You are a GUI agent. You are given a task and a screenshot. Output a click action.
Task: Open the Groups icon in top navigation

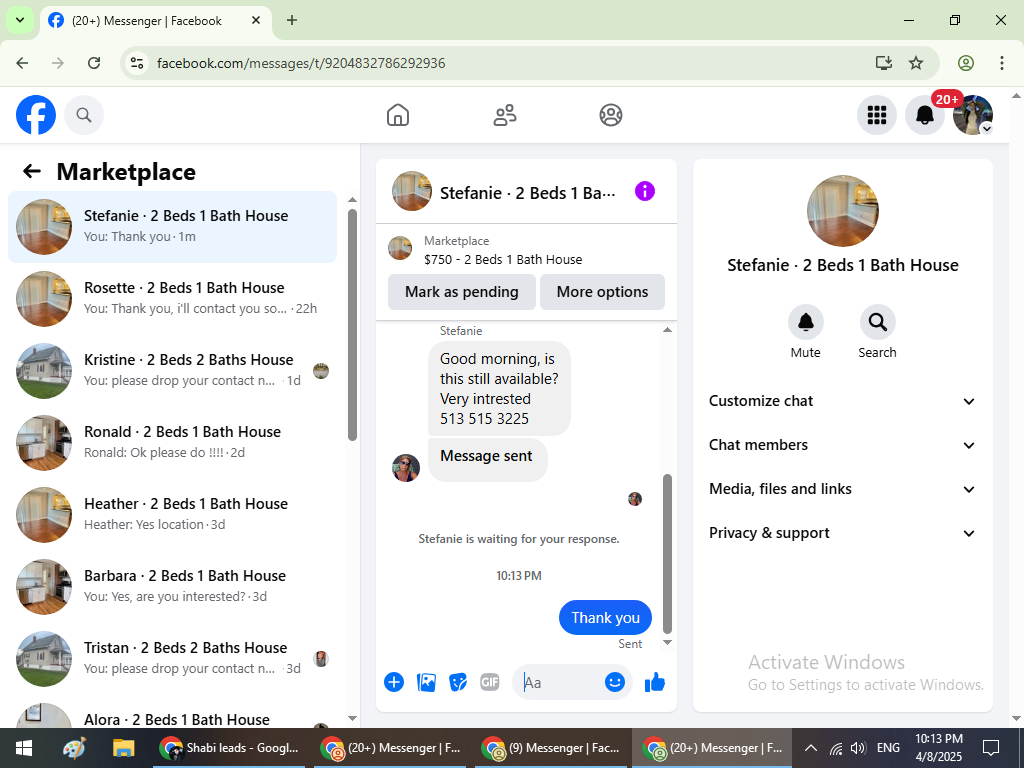(611, 115)
